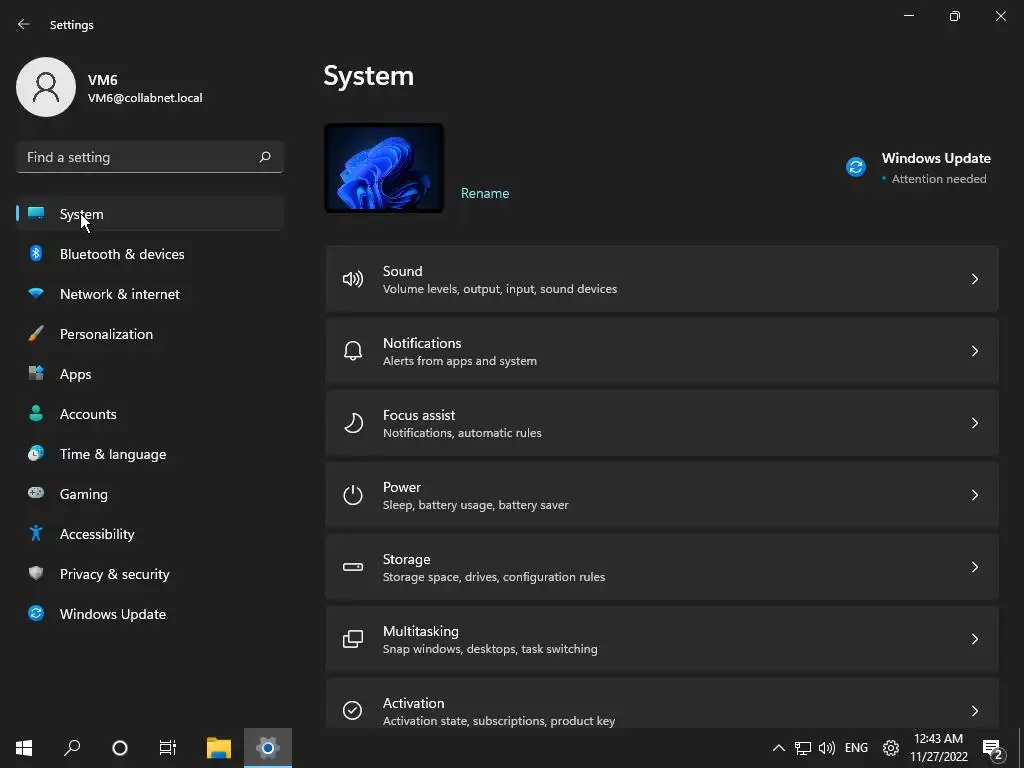The height and width of the screenshot is (768, 1024).
Task: Click the Time & language icon
Action: click(x=36, y=454)
